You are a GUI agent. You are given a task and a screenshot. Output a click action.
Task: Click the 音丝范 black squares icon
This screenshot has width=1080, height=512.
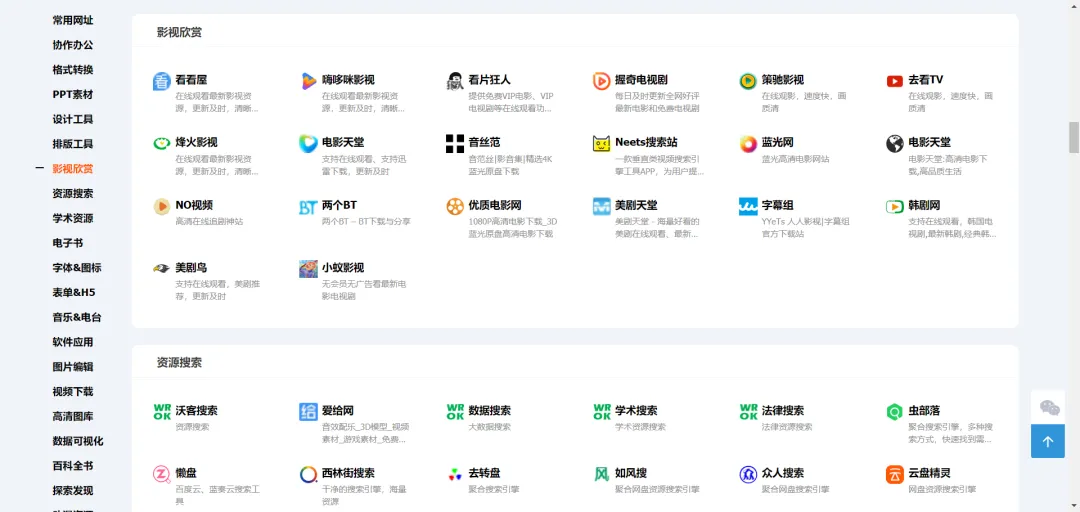pos(455,144)
